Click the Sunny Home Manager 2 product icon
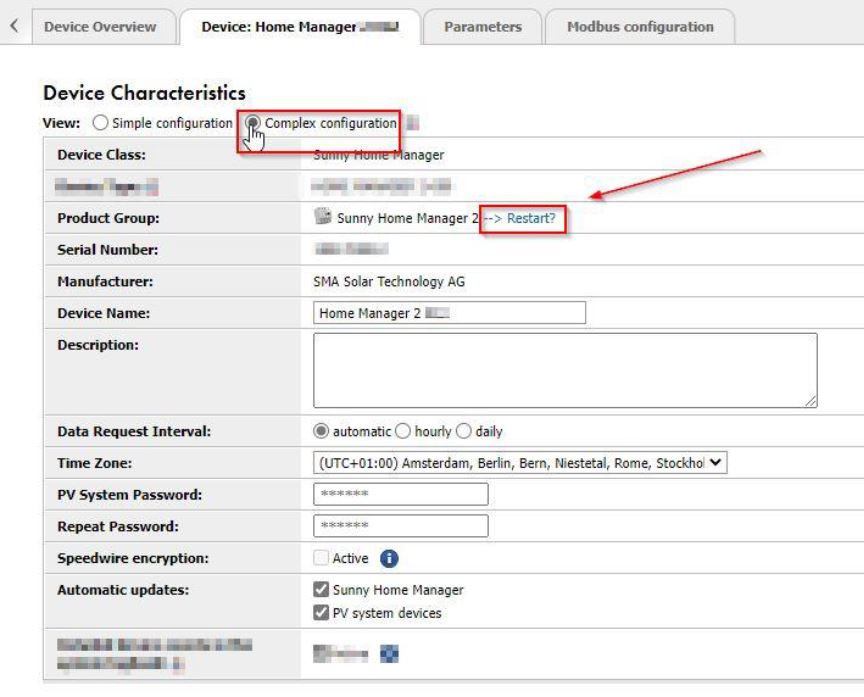The width and height of the screenshot is (864, 697). 321,219
